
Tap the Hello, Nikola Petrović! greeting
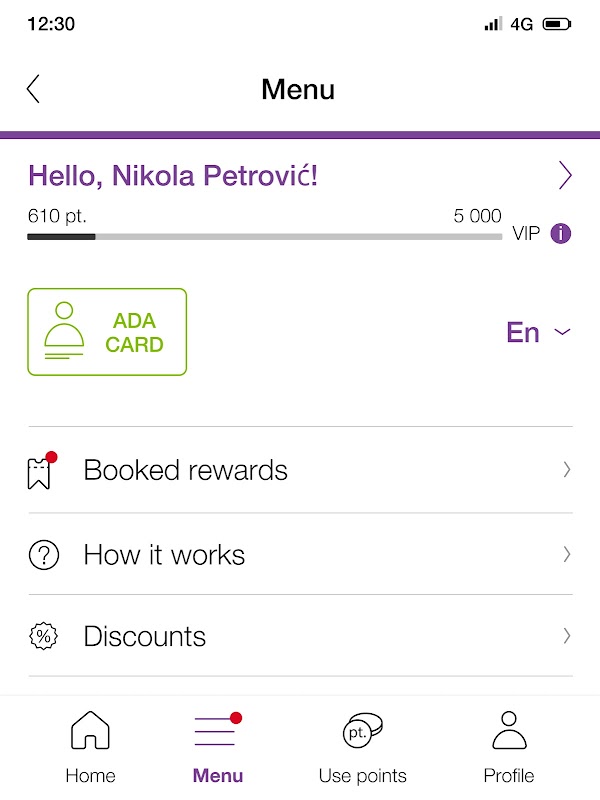[173, 176]
